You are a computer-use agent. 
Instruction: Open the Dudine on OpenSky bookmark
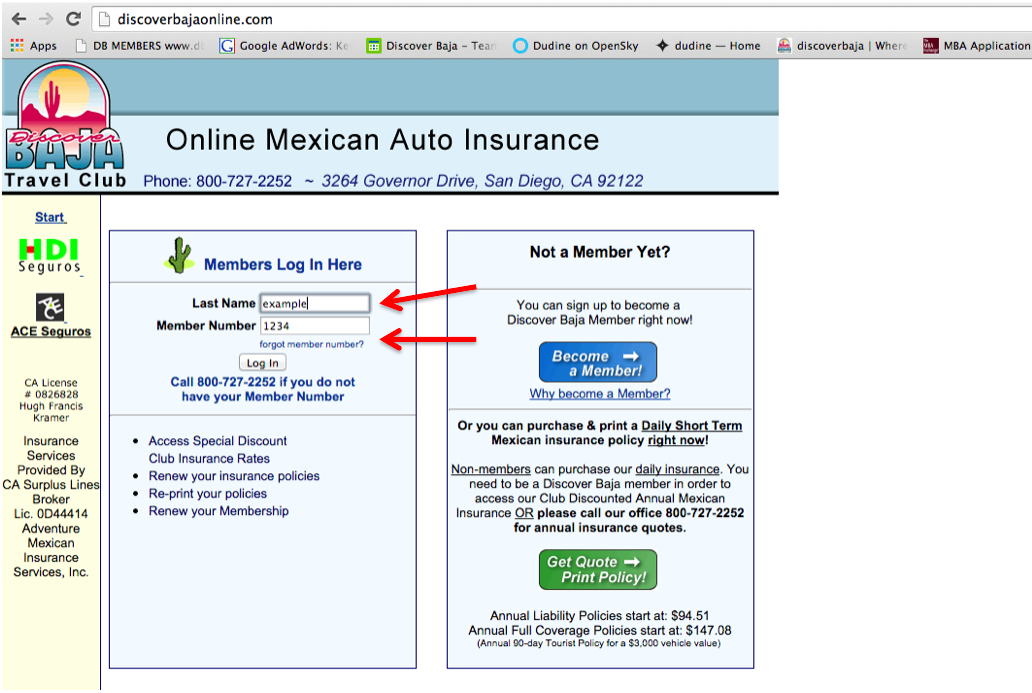(580, 46)
